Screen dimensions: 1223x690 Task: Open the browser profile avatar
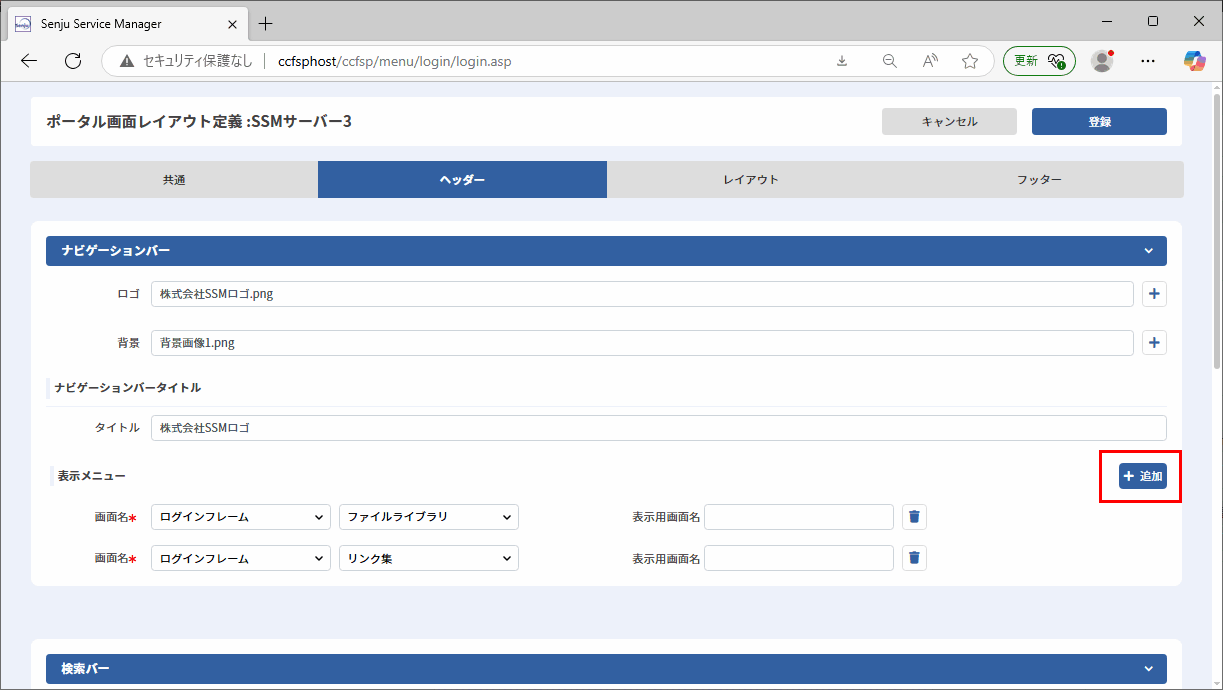[1102, 61]
